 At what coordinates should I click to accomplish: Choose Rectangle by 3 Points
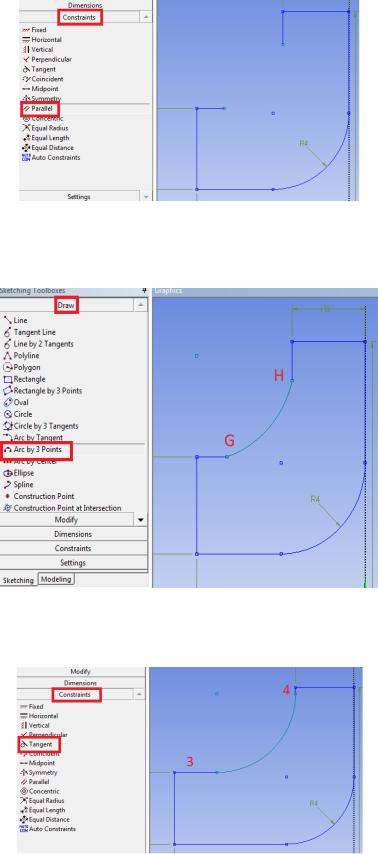coord(42,391)
